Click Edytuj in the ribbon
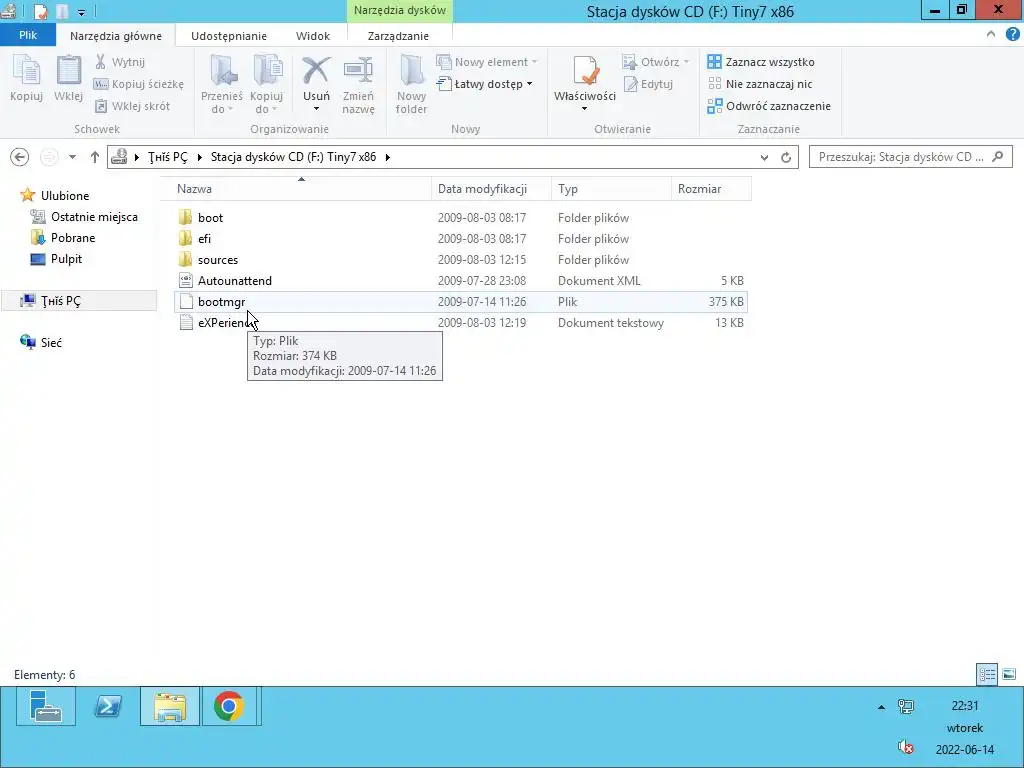This screenshot has height=768, width=1024. (x=648, y=84)
